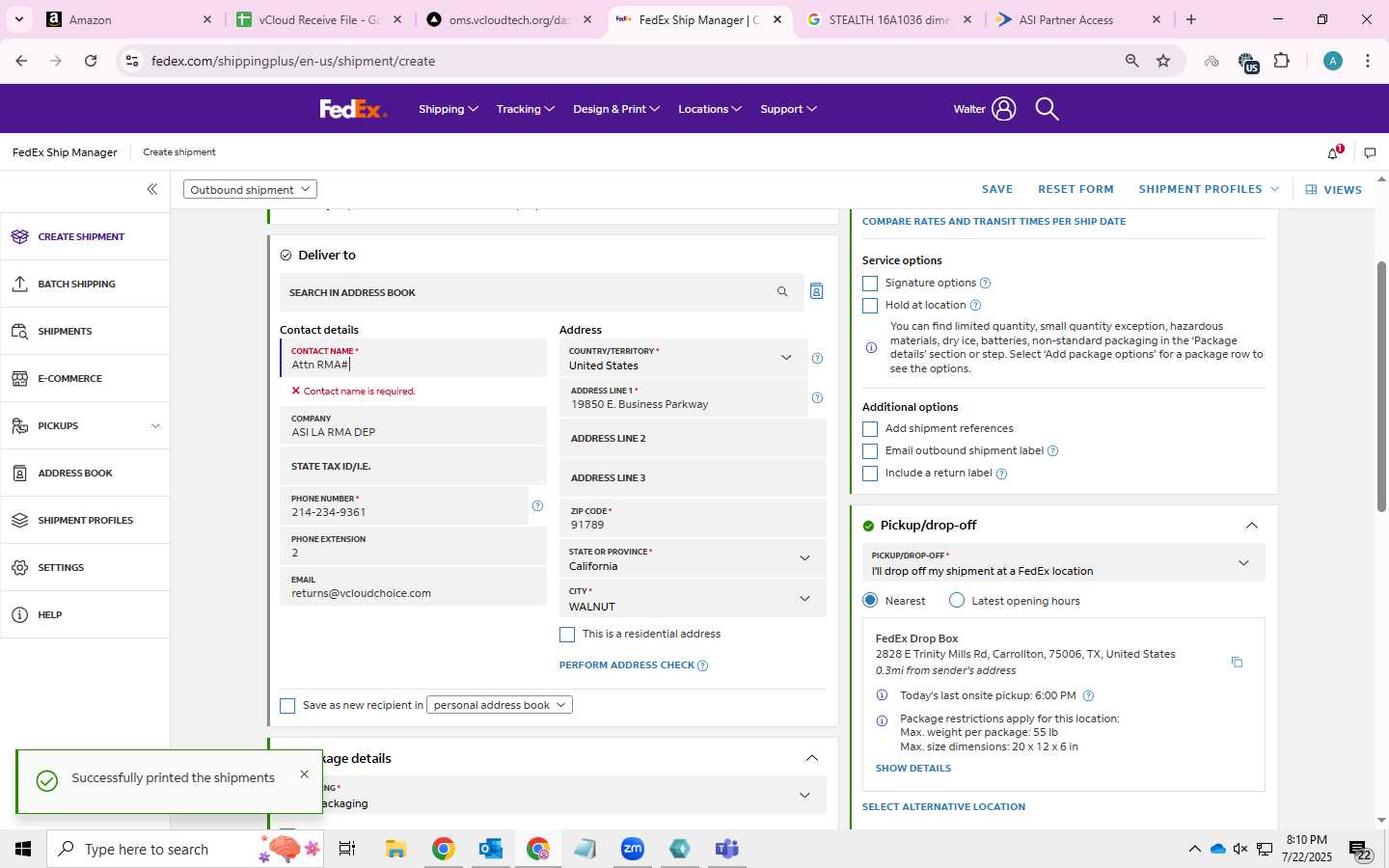The height and width of the screenshot is (868, 1389).
Task: Collapse the Package details section
Action: coord(812,758)
